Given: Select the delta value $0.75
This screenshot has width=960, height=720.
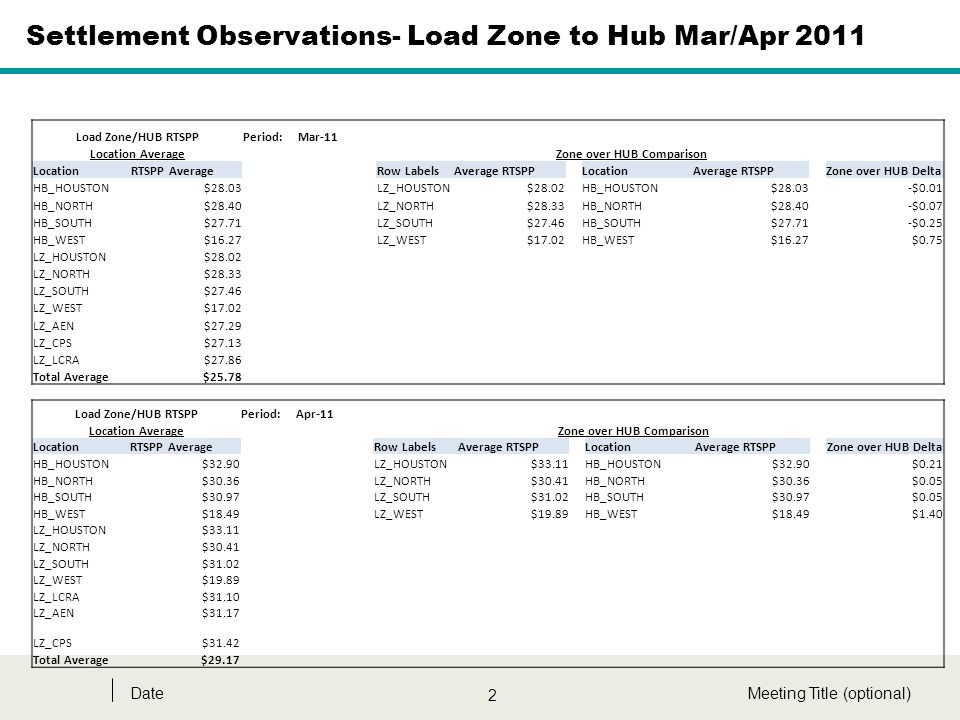Looking at the screenshot, I should 927,240.
